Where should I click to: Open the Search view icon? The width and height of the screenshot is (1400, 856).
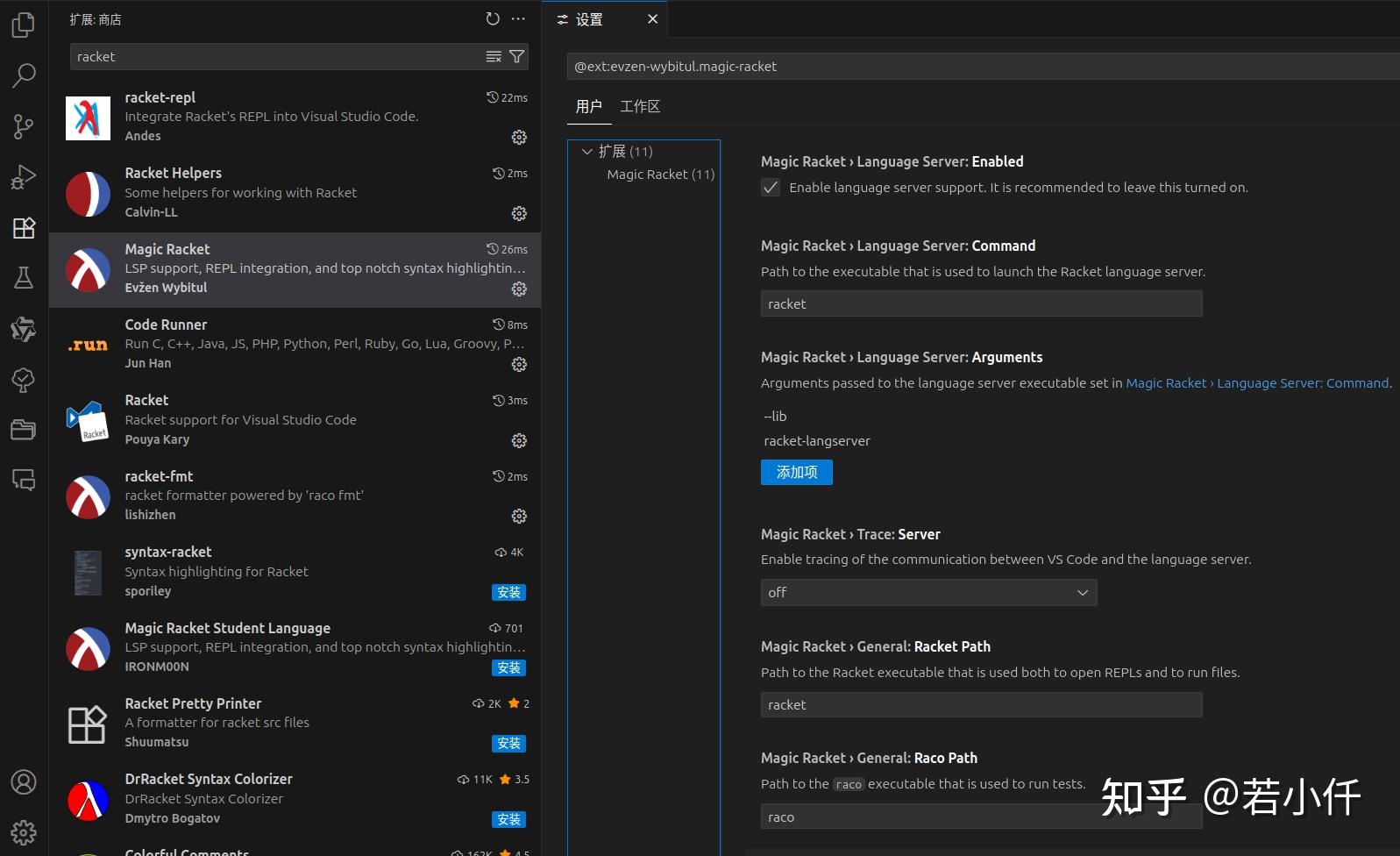[24, 75]
